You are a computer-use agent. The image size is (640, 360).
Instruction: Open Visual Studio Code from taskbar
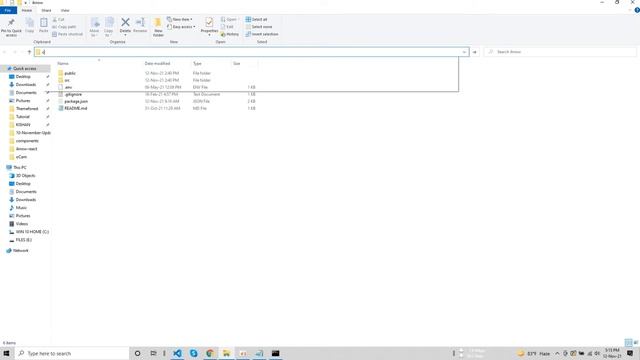[177, 353]
